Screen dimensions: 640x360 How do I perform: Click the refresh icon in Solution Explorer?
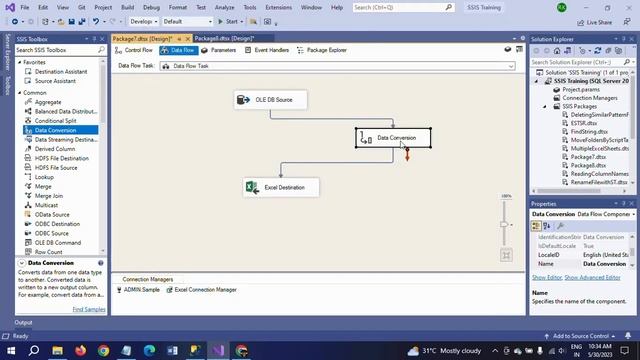click(x=598, y=51)
